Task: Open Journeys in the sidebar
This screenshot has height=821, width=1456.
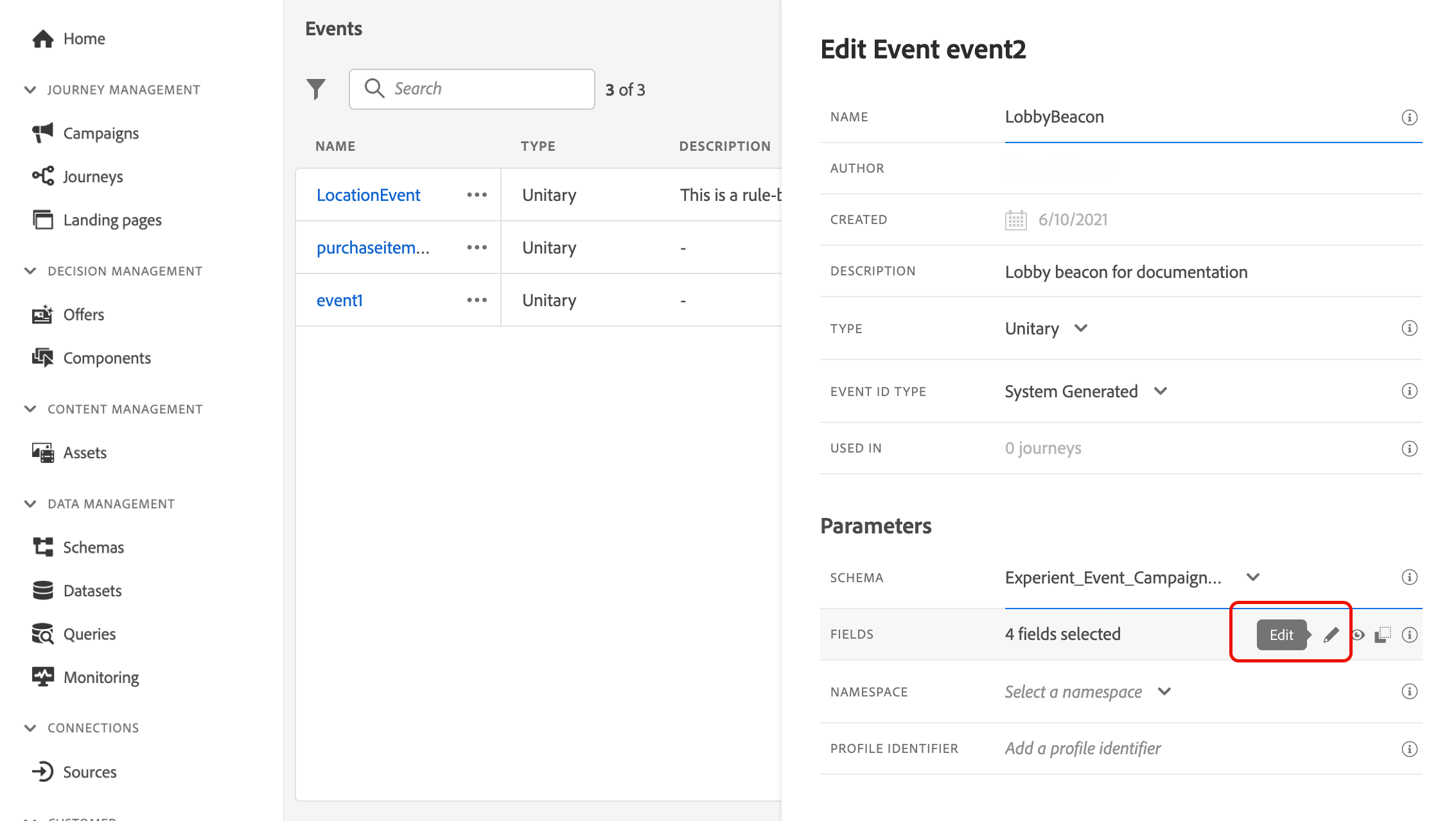Action: click(92, 177)
